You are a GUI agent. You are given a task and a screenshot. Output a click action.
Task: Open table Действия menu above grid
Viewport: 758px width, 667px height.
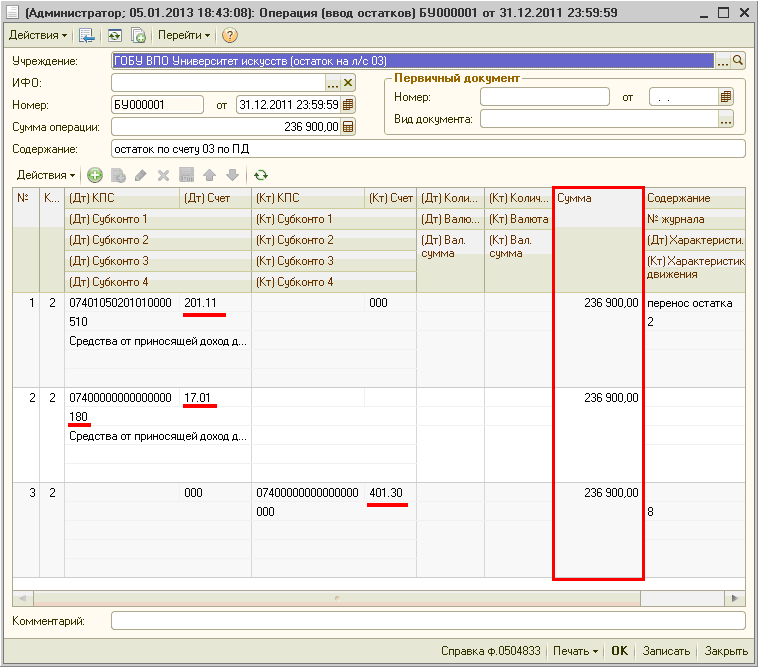(46, 175)
